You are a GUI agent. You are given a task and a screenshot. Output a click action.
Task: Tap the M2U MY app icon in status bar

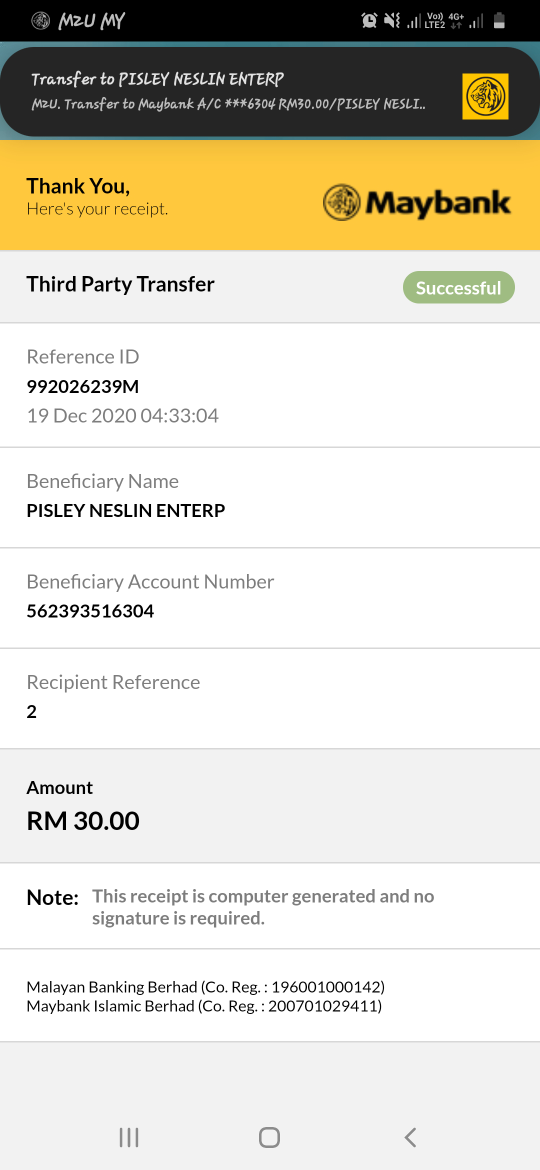[x=40, y=20]
